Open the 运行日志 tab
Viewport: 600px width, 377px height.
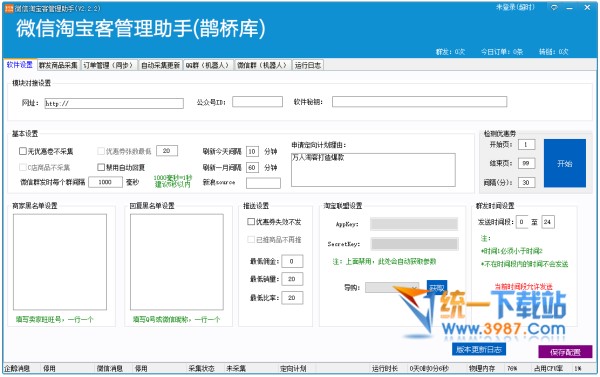pos(308,65)
